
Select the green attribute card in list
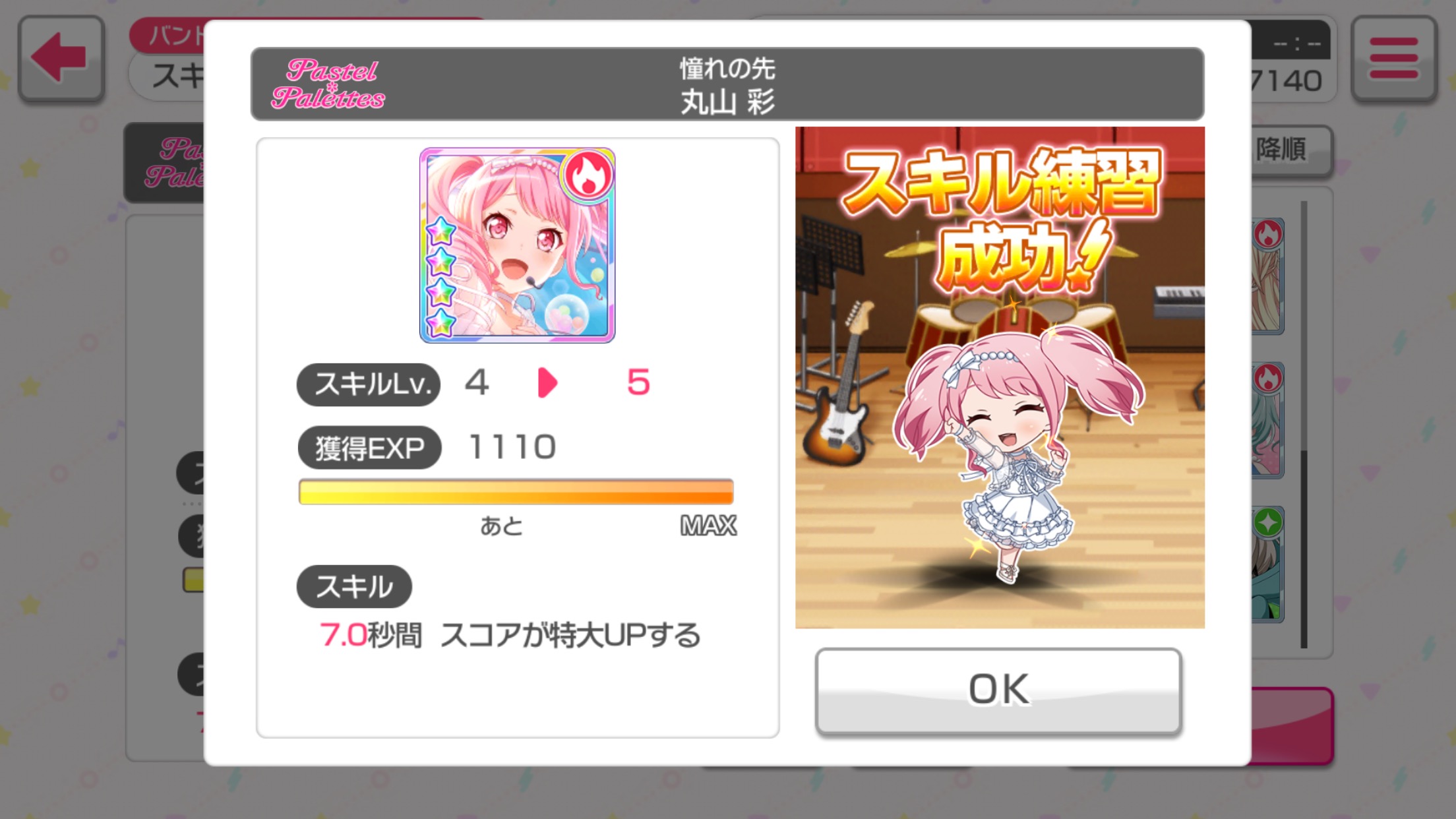(x=1267, y=564)
